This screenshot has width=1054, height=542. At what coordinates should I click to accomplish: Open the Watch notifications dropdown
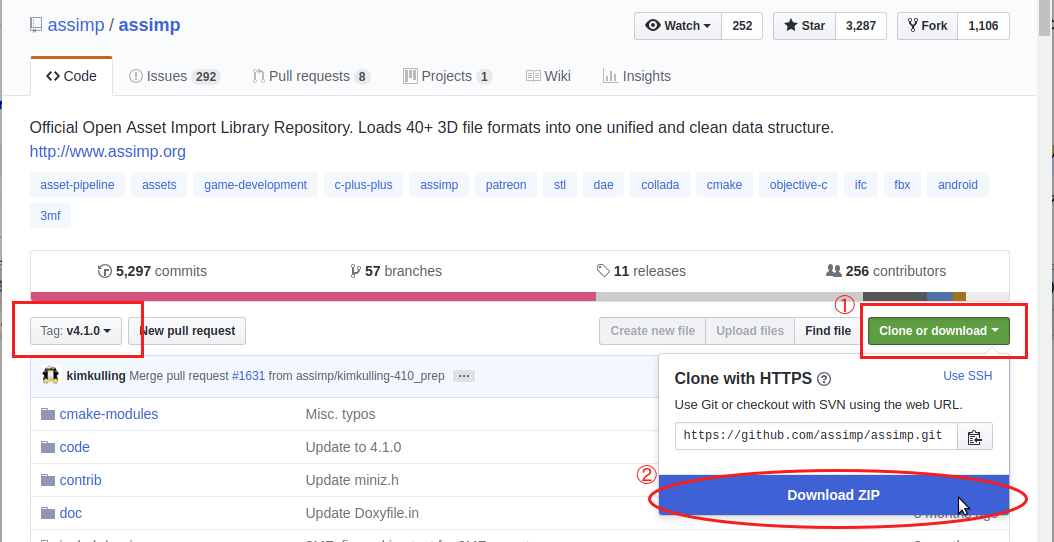click(678, 26)
